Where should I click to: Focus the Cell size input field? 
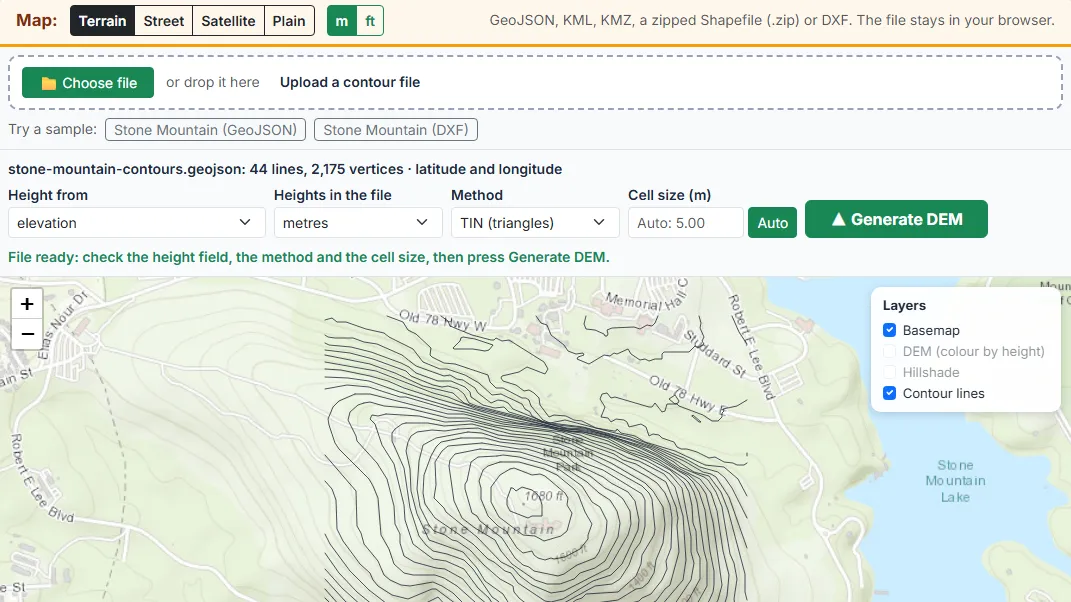[x=685, y=223]
